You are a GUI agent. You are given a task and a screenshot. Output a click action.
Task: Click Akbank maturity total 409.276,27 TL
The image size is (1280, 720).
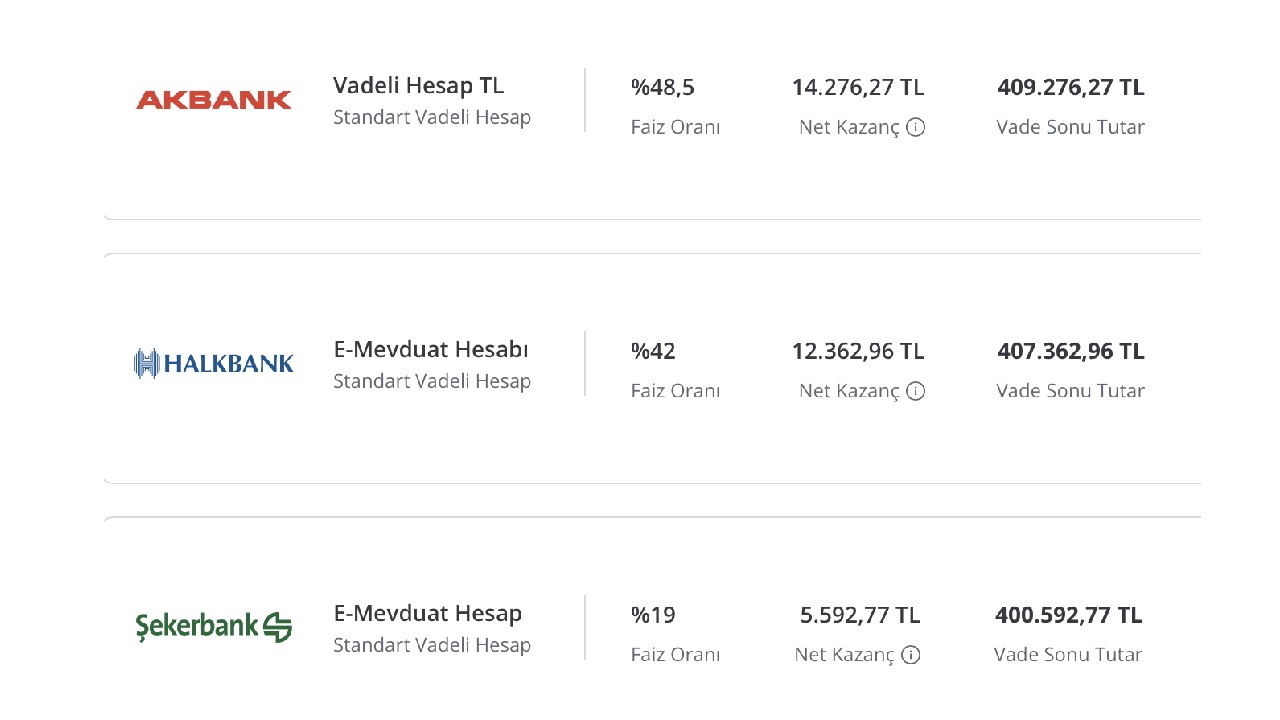(x=1071, y=87)
